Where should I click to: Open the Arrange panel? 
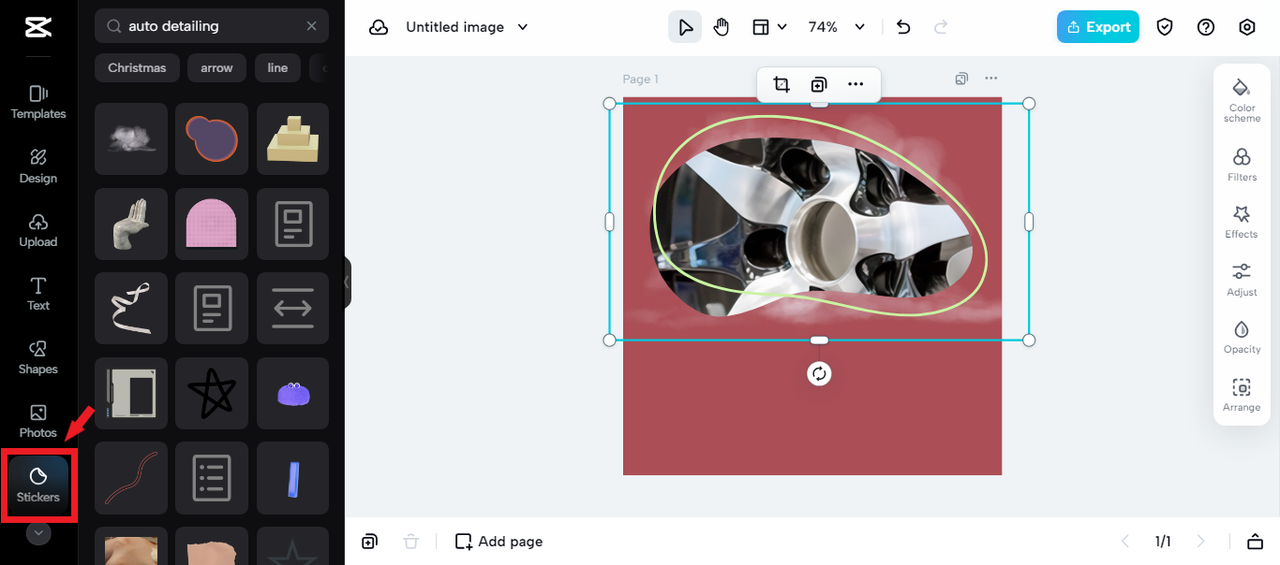click(1242, 395)
